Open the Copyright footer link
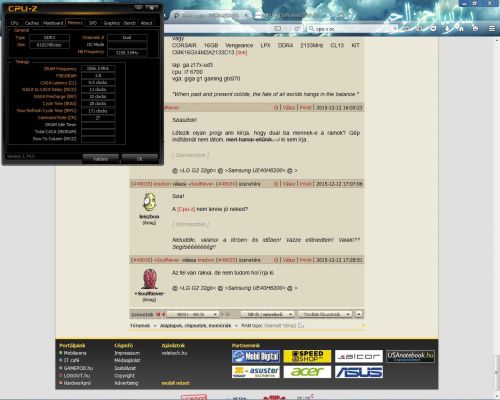 point(124,375)
